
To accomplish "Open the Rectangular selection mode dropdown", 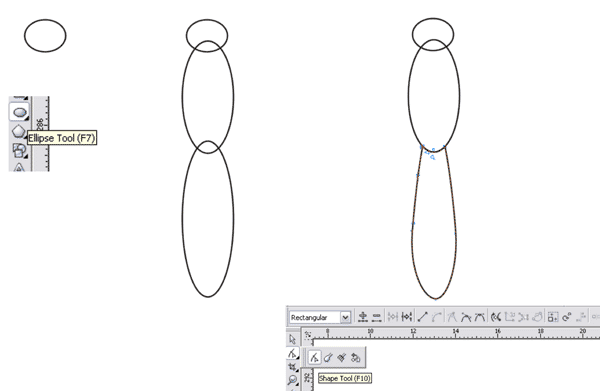I will (320, 317).
